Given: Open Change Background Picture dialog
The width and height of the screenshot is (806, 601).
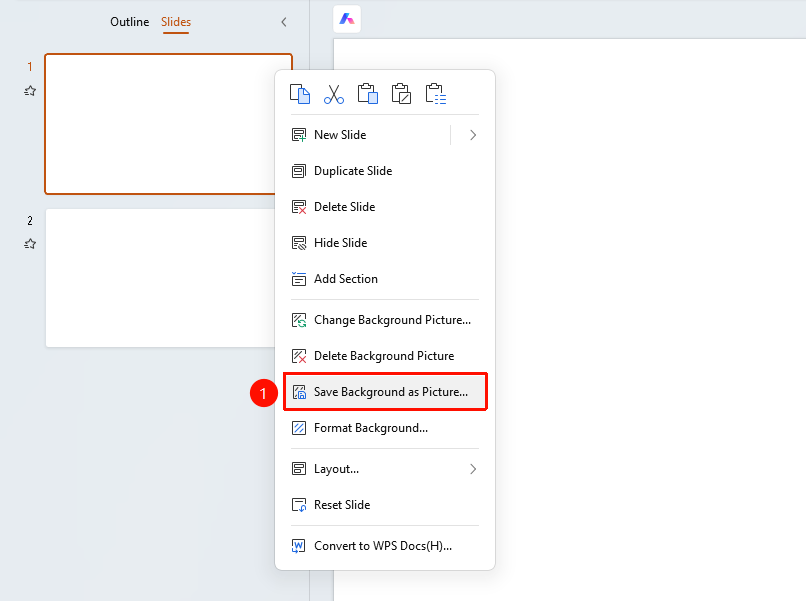Looking at the screenshot, I should pyautogui.click(x=385, y=320).
